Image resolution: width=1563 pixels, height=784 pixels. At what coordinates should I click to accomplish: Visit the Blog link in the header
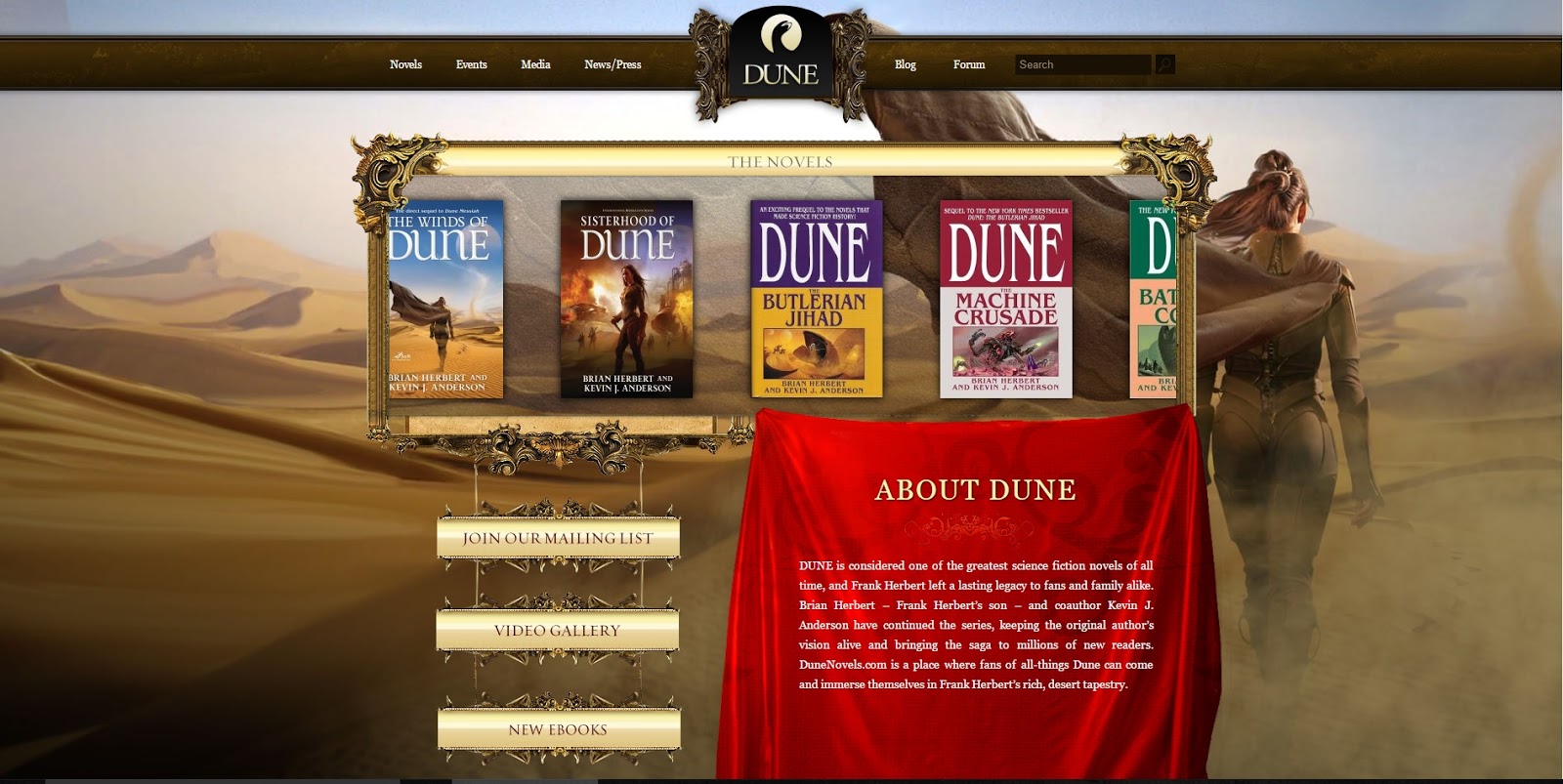tap(906, 64)
